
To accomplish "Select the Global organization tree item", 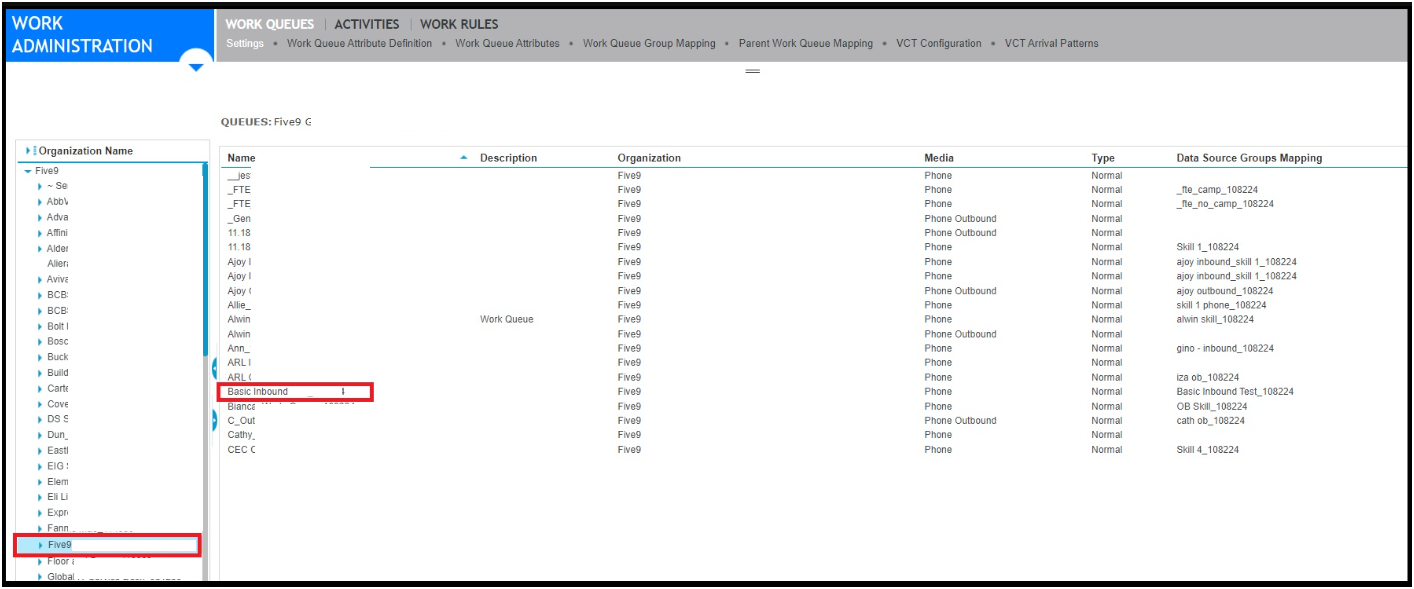I will (59, 577).
